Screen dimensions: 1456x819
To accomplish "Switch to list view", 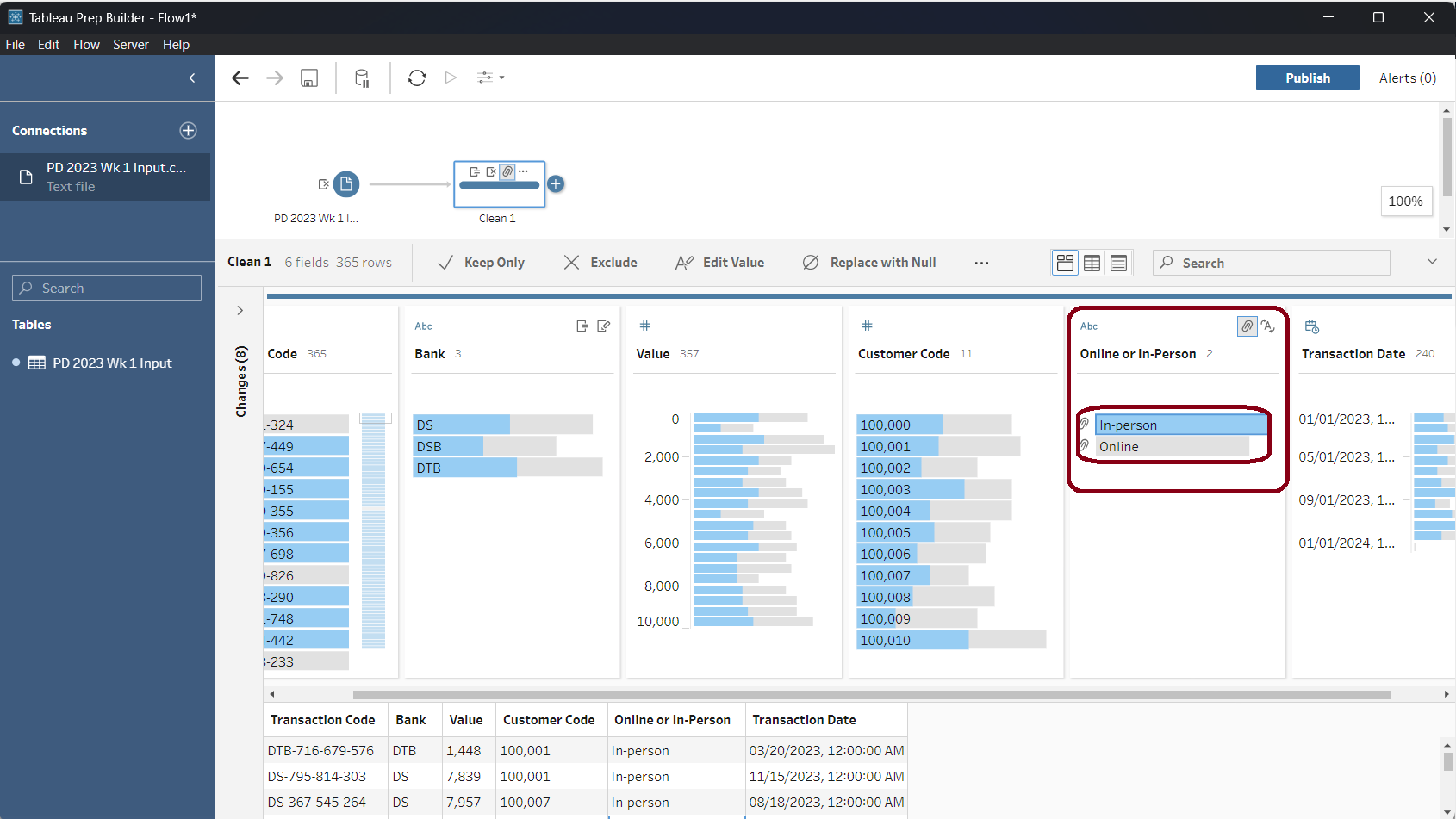I will pos(1119,264).
